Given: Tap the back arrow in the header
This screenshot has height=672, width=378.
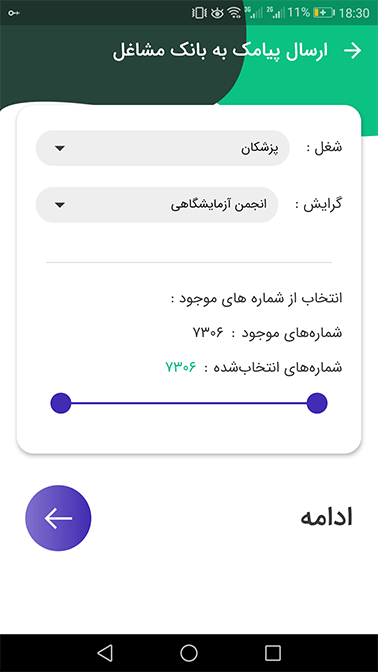Looking at the screenshot, I should (x=353, y=51).
